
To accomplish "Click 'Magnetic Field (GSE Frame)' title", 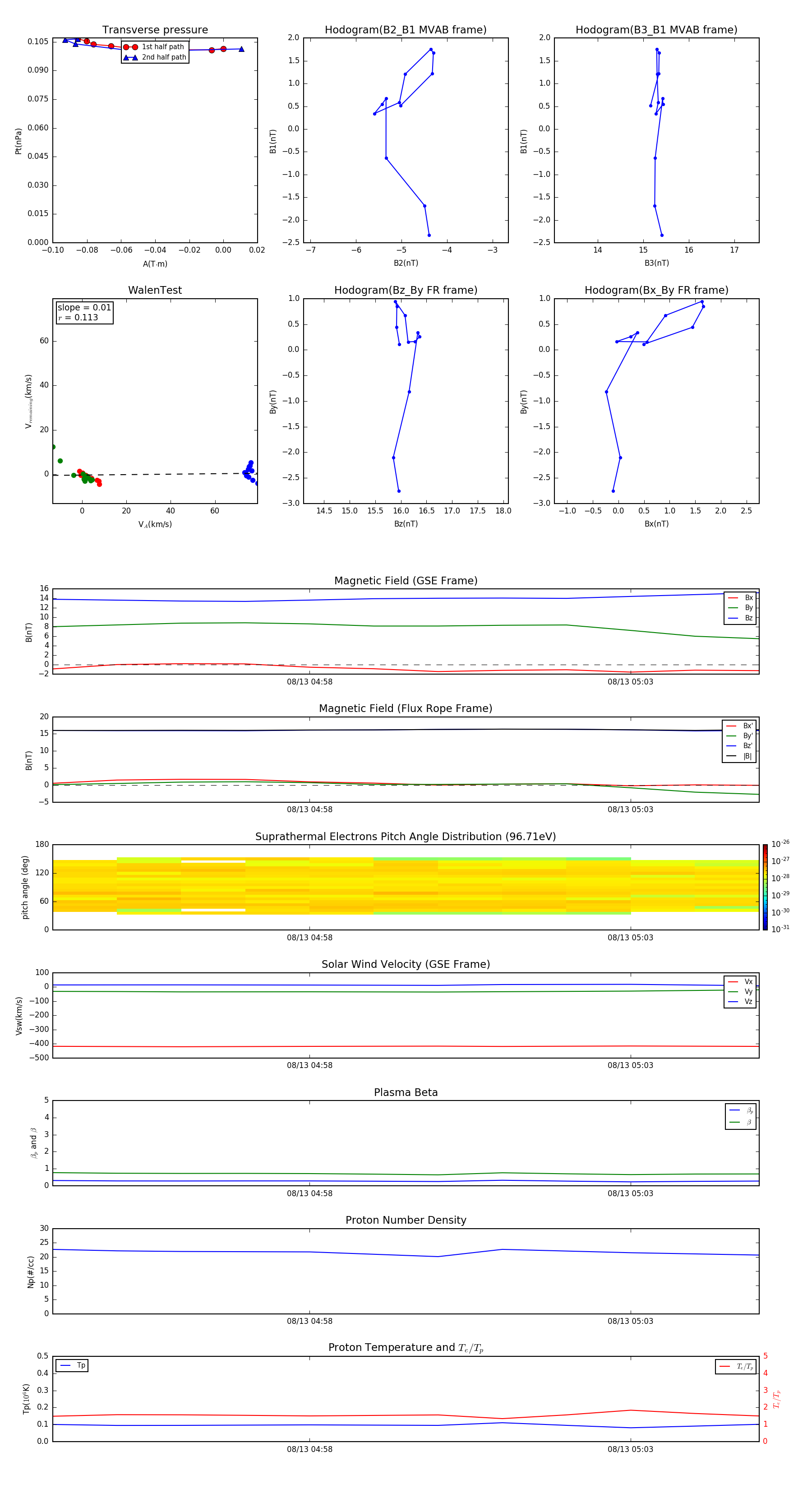I will (406, 581).
